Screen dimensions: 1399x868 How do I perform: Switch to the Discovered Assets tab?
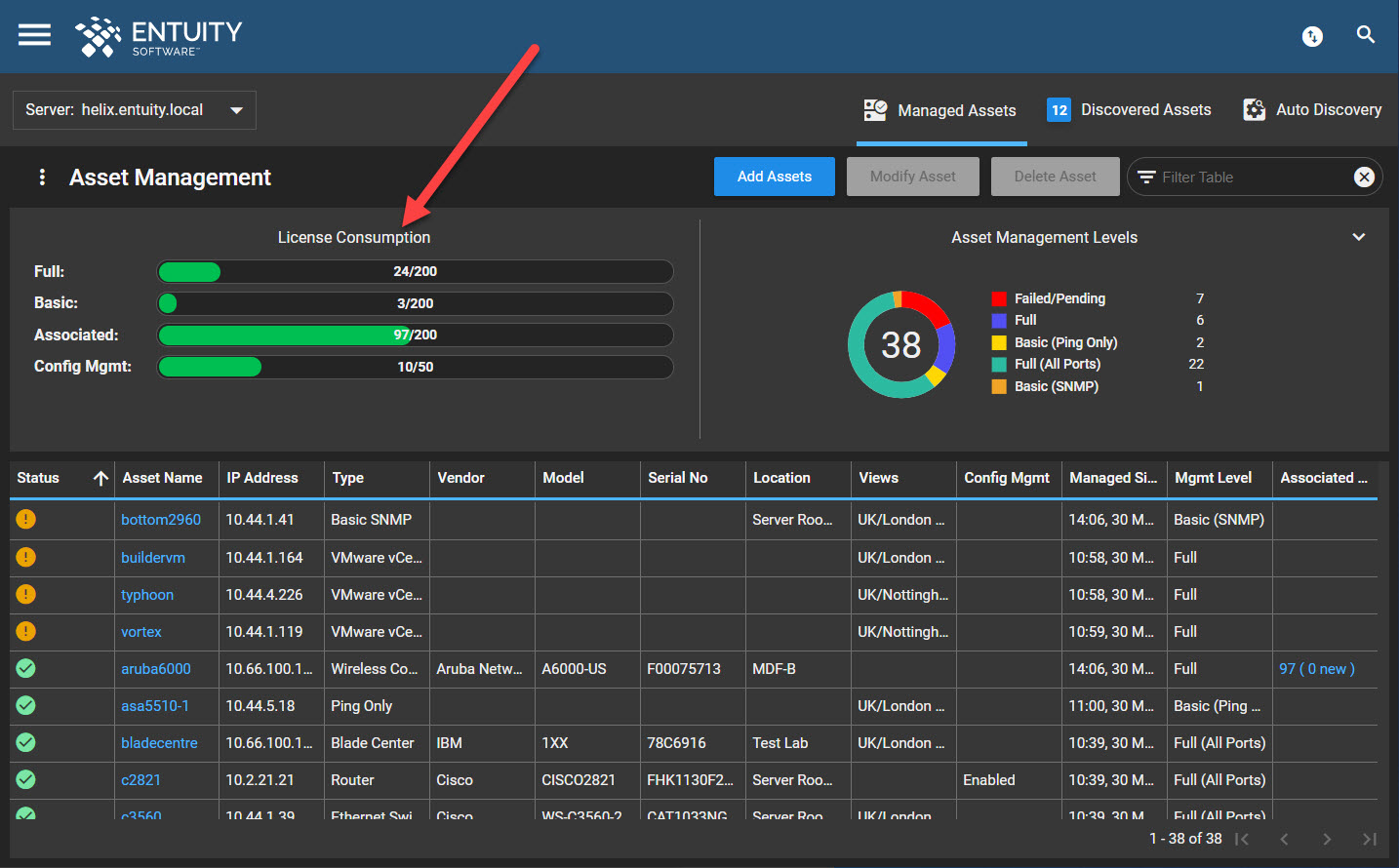(x=1130, y=110)
